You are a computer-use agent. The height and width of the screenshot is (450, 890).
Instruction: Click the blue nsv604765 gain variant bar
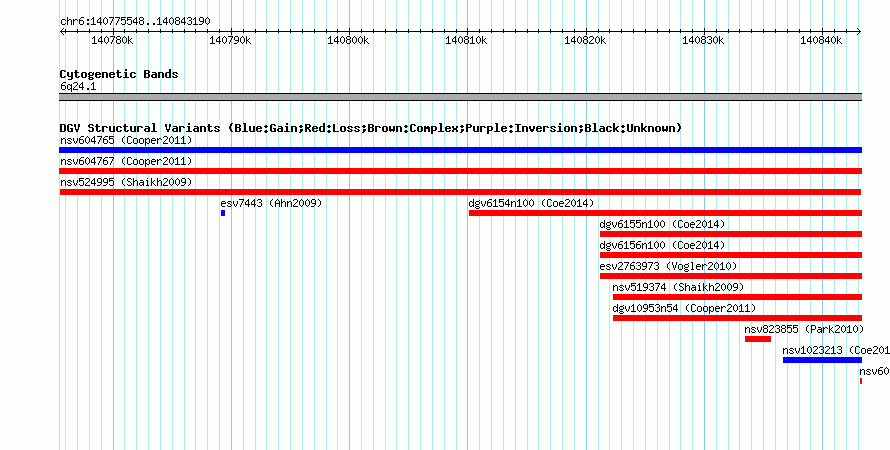(x=460, y=150)
